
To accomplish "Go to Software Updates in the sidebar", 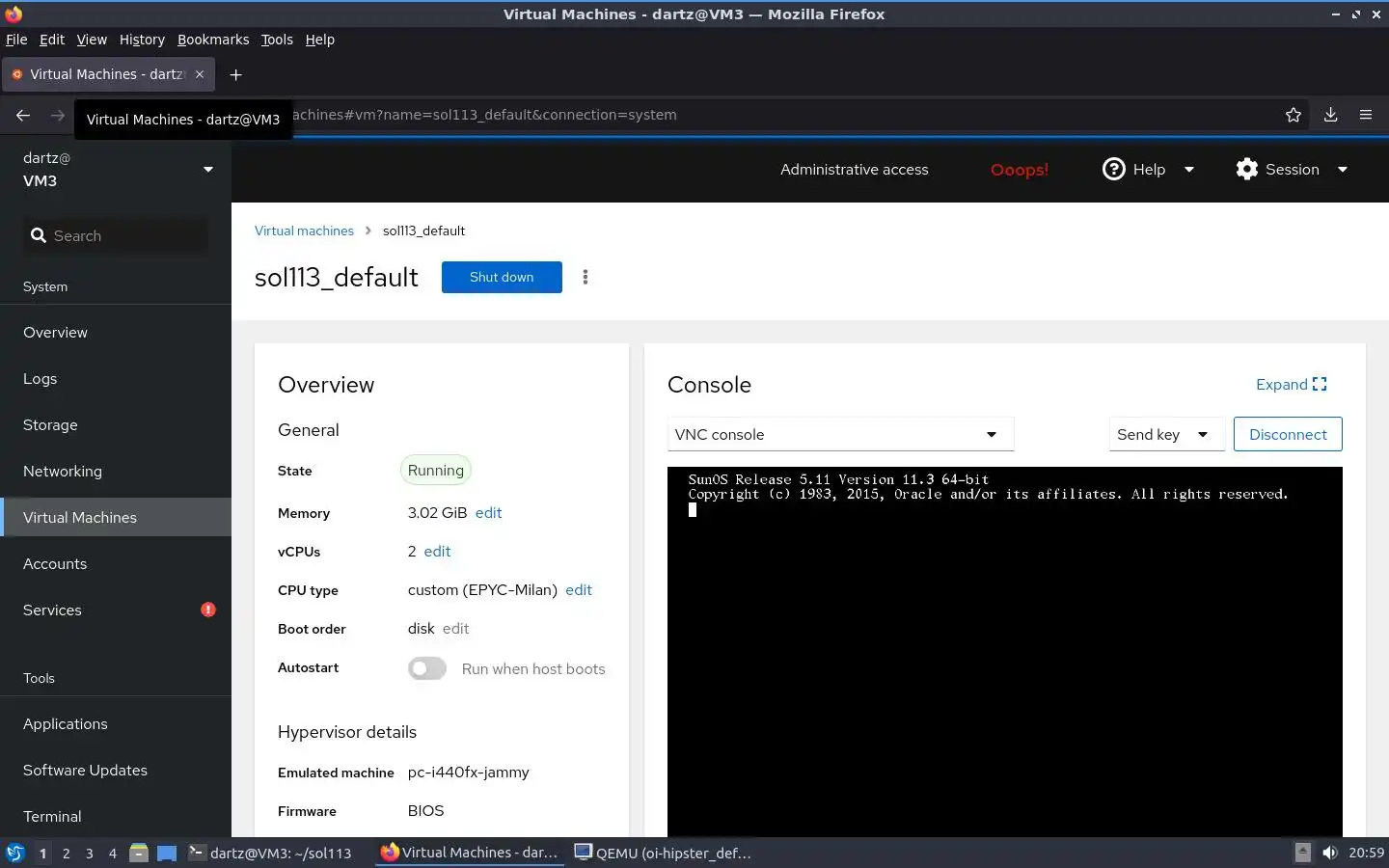I will coord(116,770).
